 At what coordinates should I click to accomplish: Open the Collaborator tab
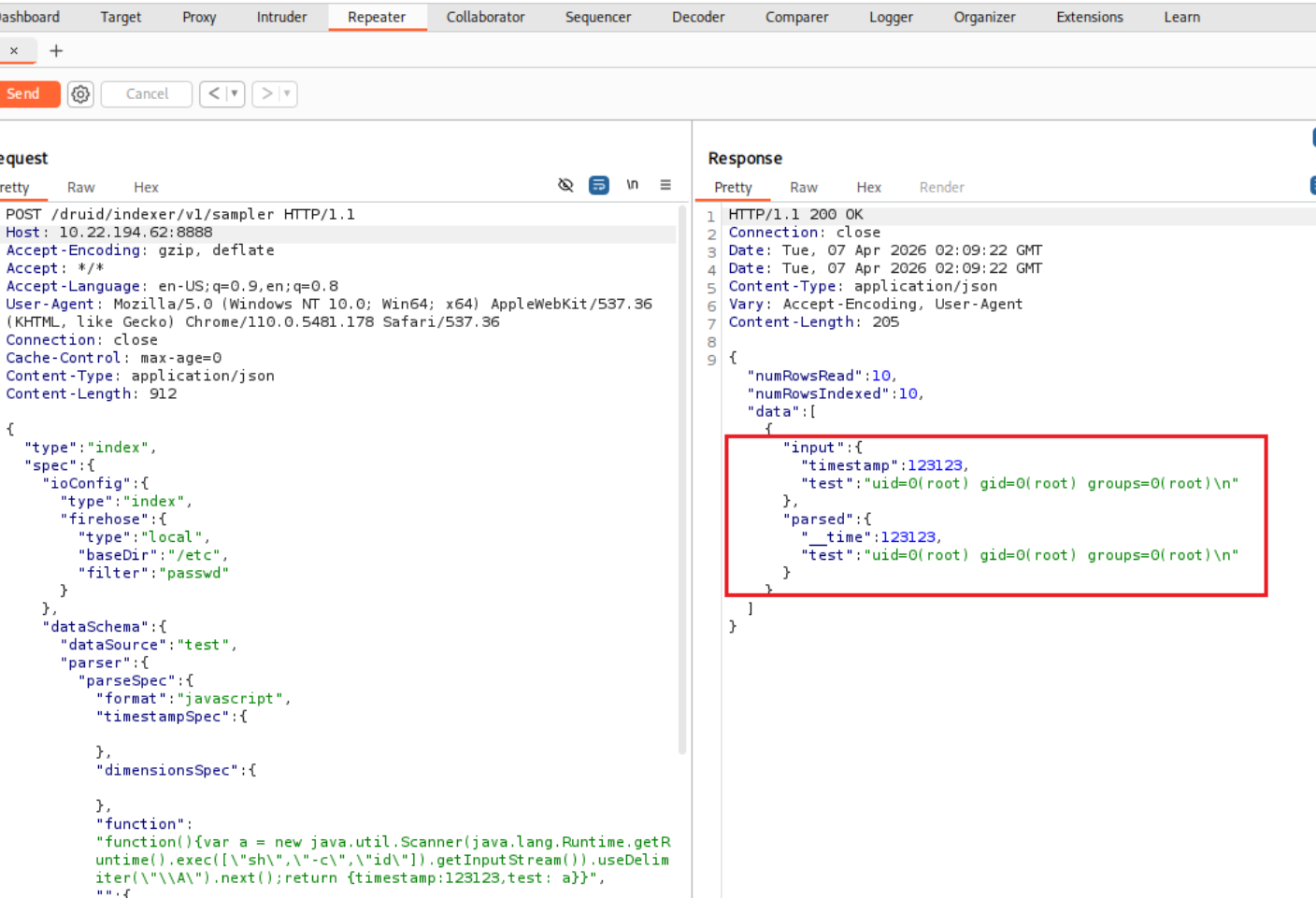pos(485,17)
